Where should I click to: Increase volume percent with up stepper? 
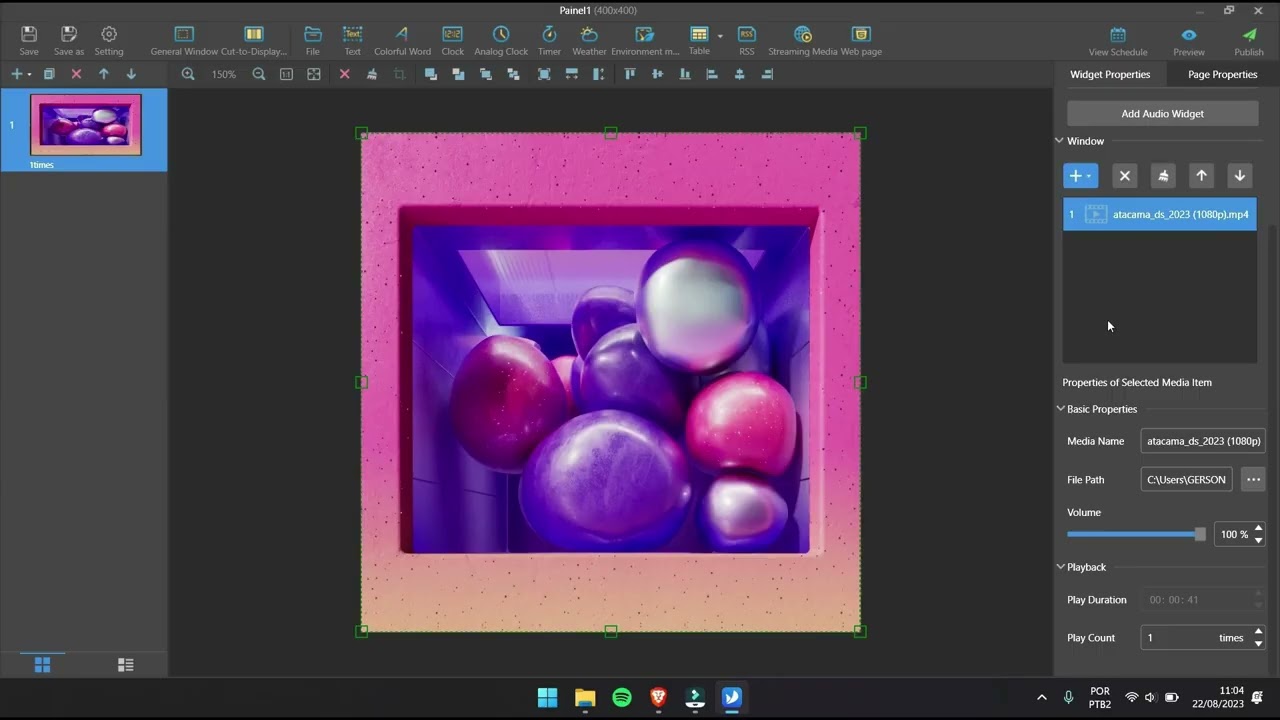(1258, 528)
